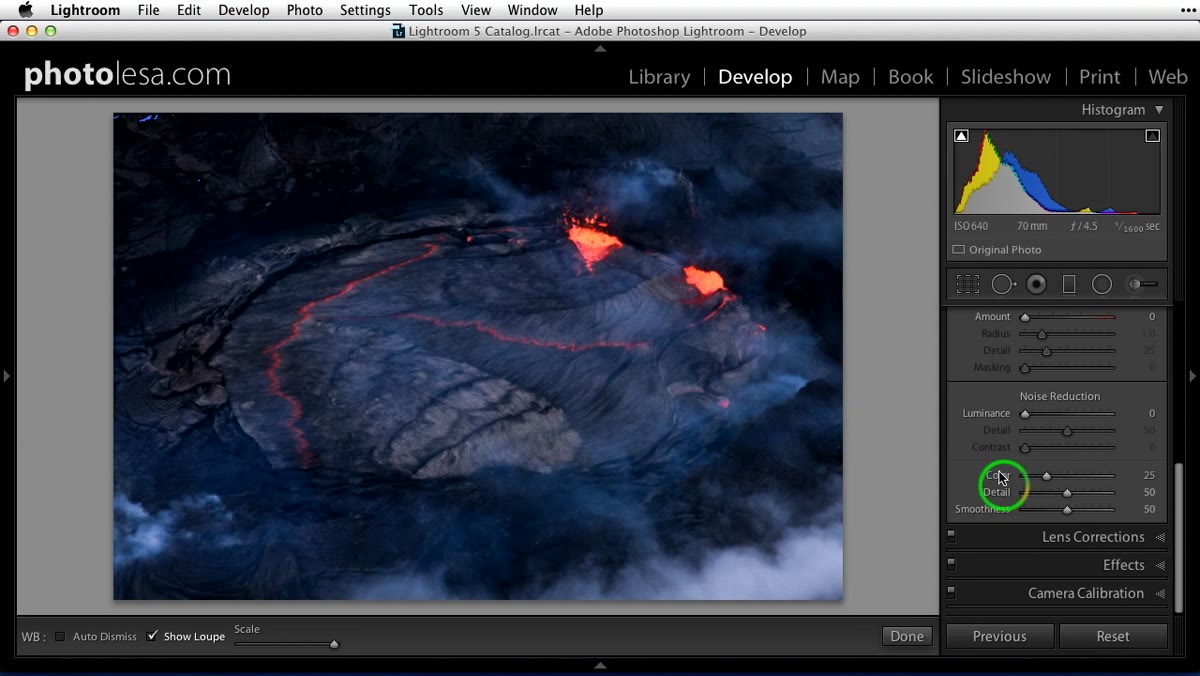Select the Adjustment Brush tool
Image resolution: width=1200 pixels, height=676 pixels.
[x=1143, y=284]
